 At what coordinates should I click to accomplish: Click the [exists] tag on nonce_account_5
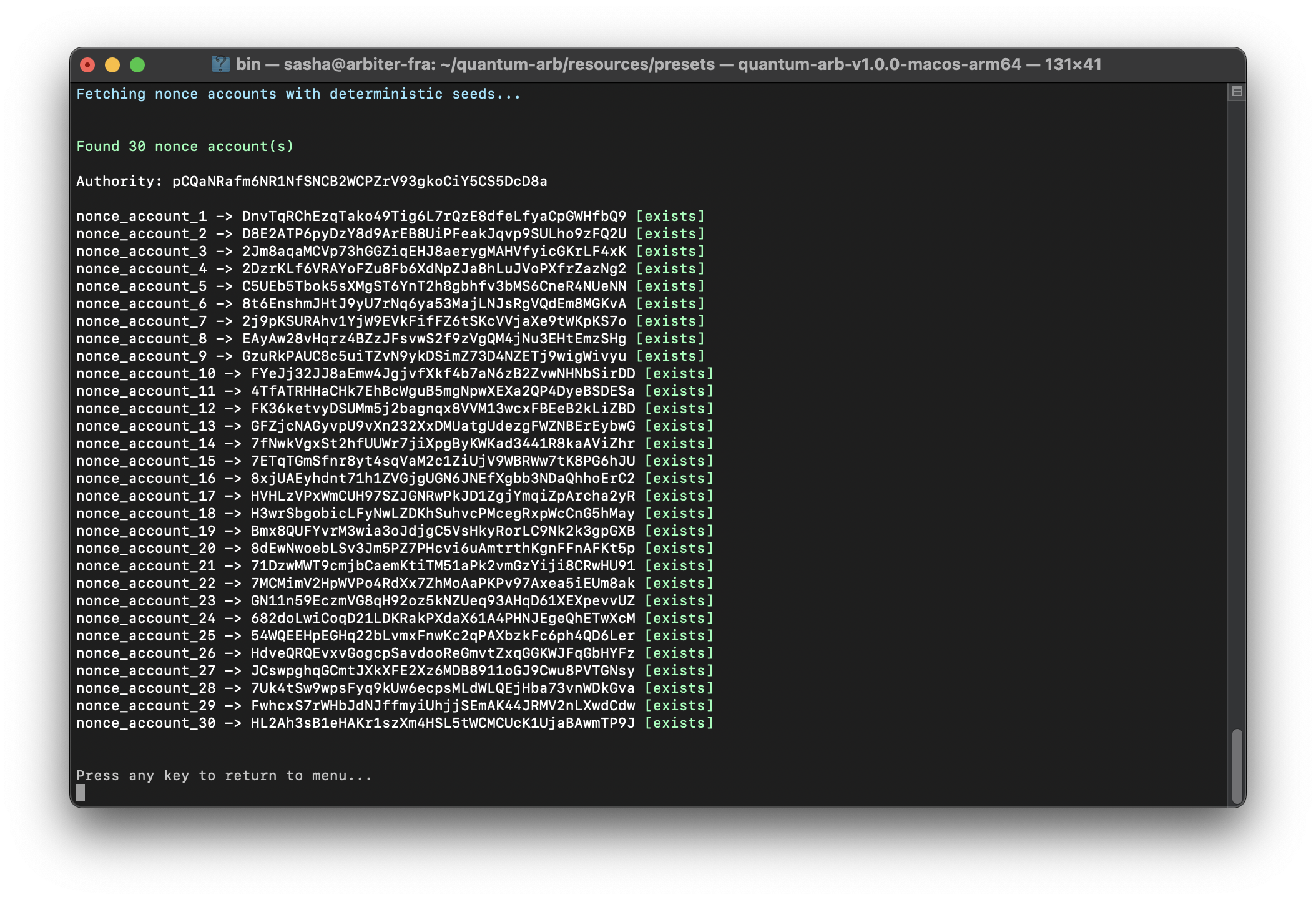click(670, 286)
